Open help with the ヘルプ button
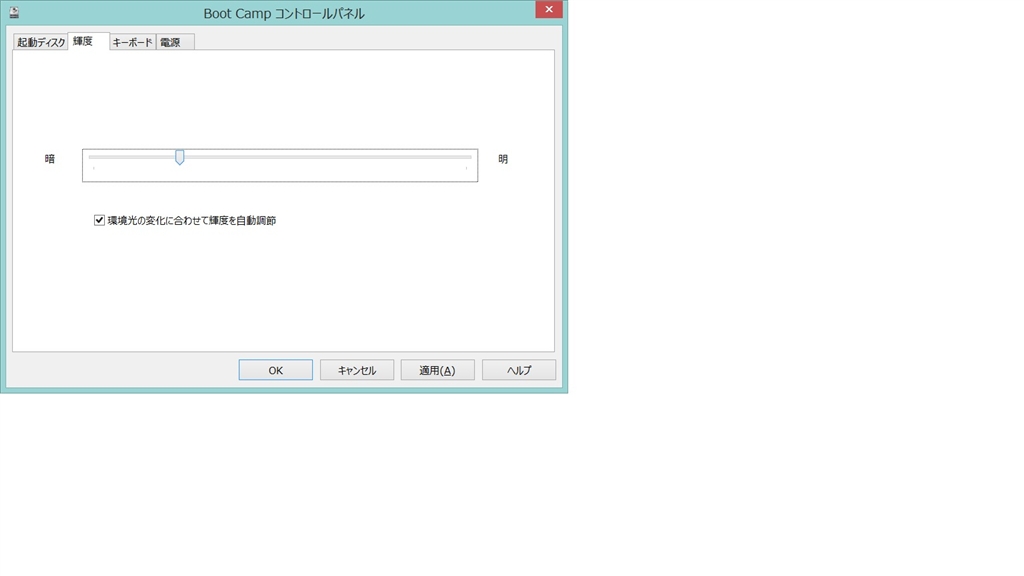Screen dimensions: 1024x576 pos(519,370)
